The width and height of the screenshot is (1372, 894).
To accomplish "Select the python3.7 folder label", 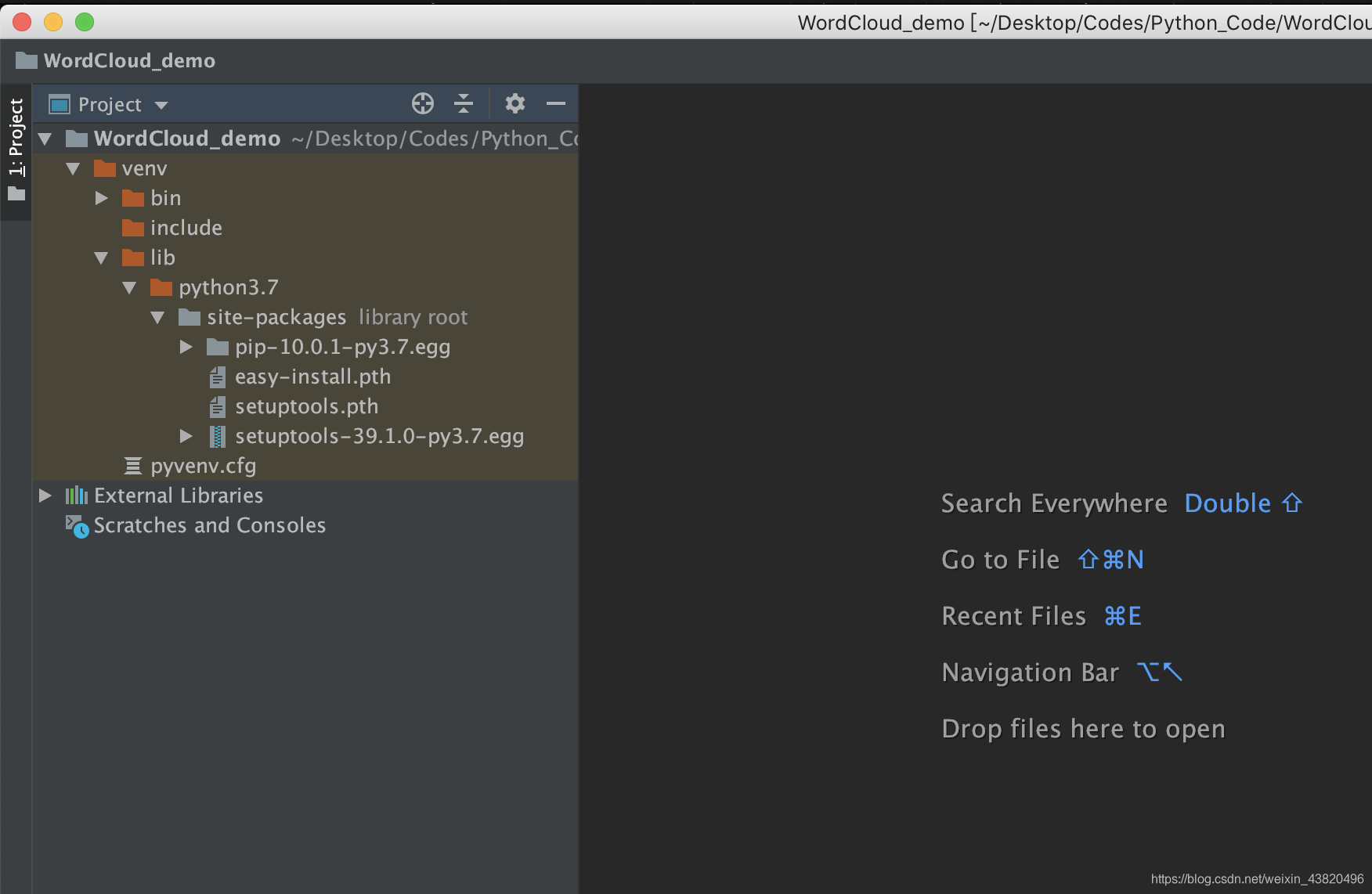I will [229, 287].
